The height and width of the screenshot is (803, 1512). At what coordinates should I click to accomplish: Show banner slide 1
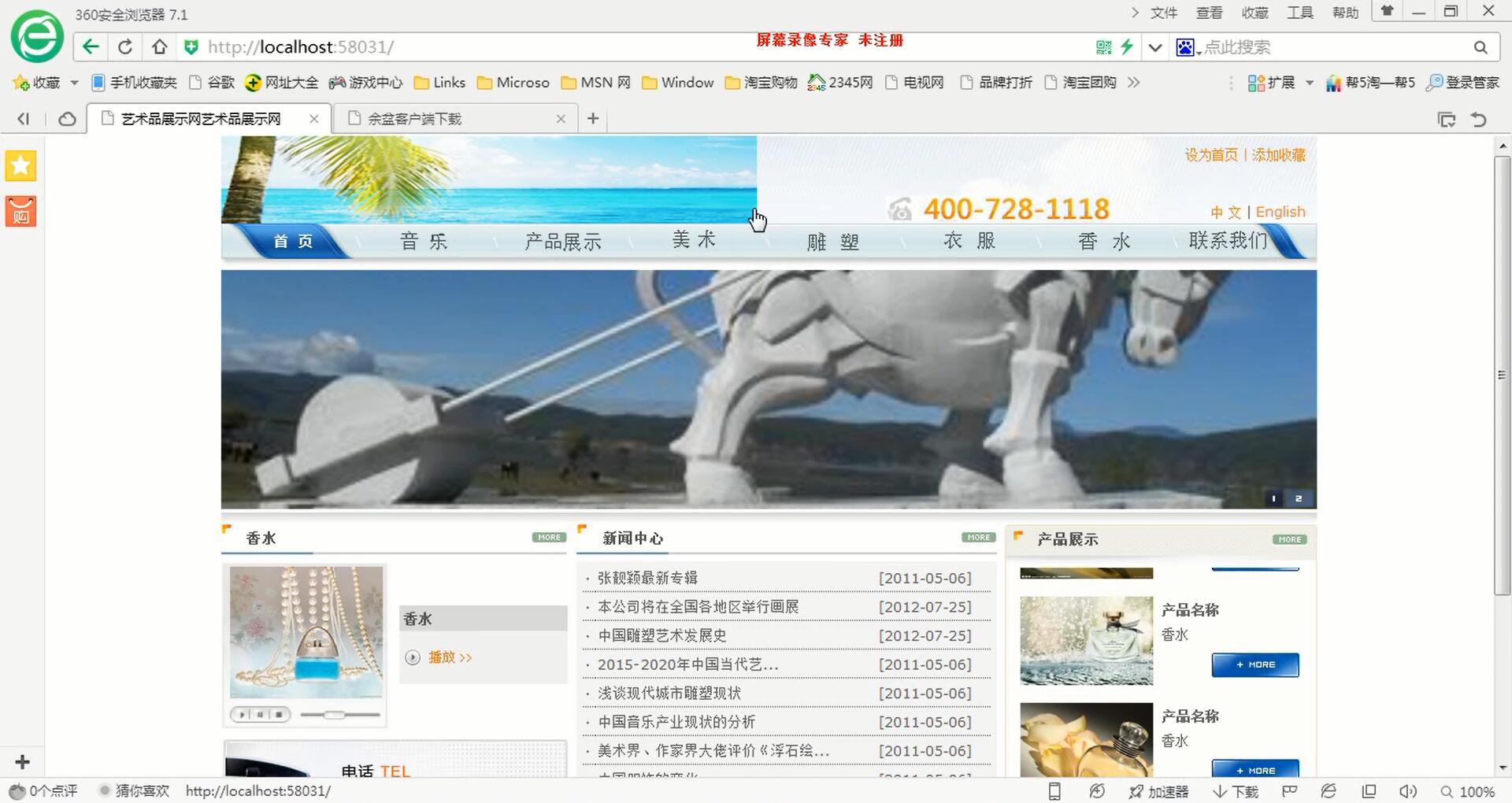[x=1273, y=498]
